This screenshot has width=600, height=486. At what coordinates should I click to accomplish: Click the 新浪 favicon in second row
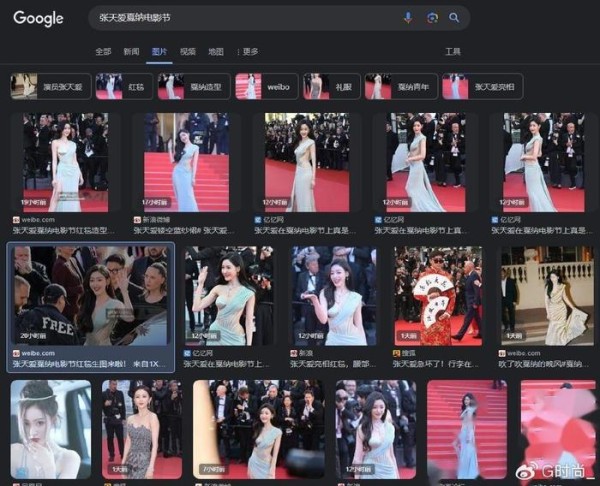(x=293, y=353)
